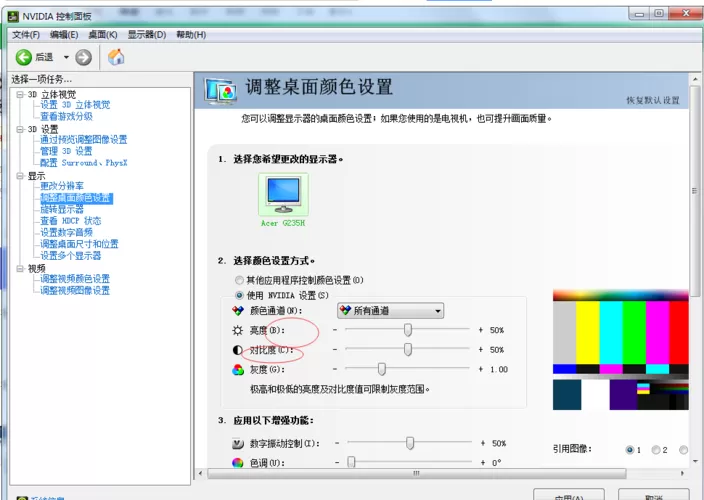The width and height of the screenshot is (704, 500).
Task: Open the 编辑(E) menu
Action: coord(64,35)
